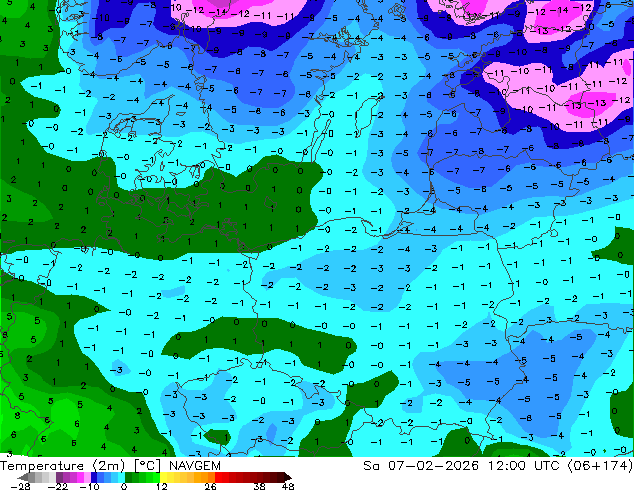This screenshot has width=634, height=490.
Task: Click the "-28" label under the color scale
Action: (x=20, y=486)
